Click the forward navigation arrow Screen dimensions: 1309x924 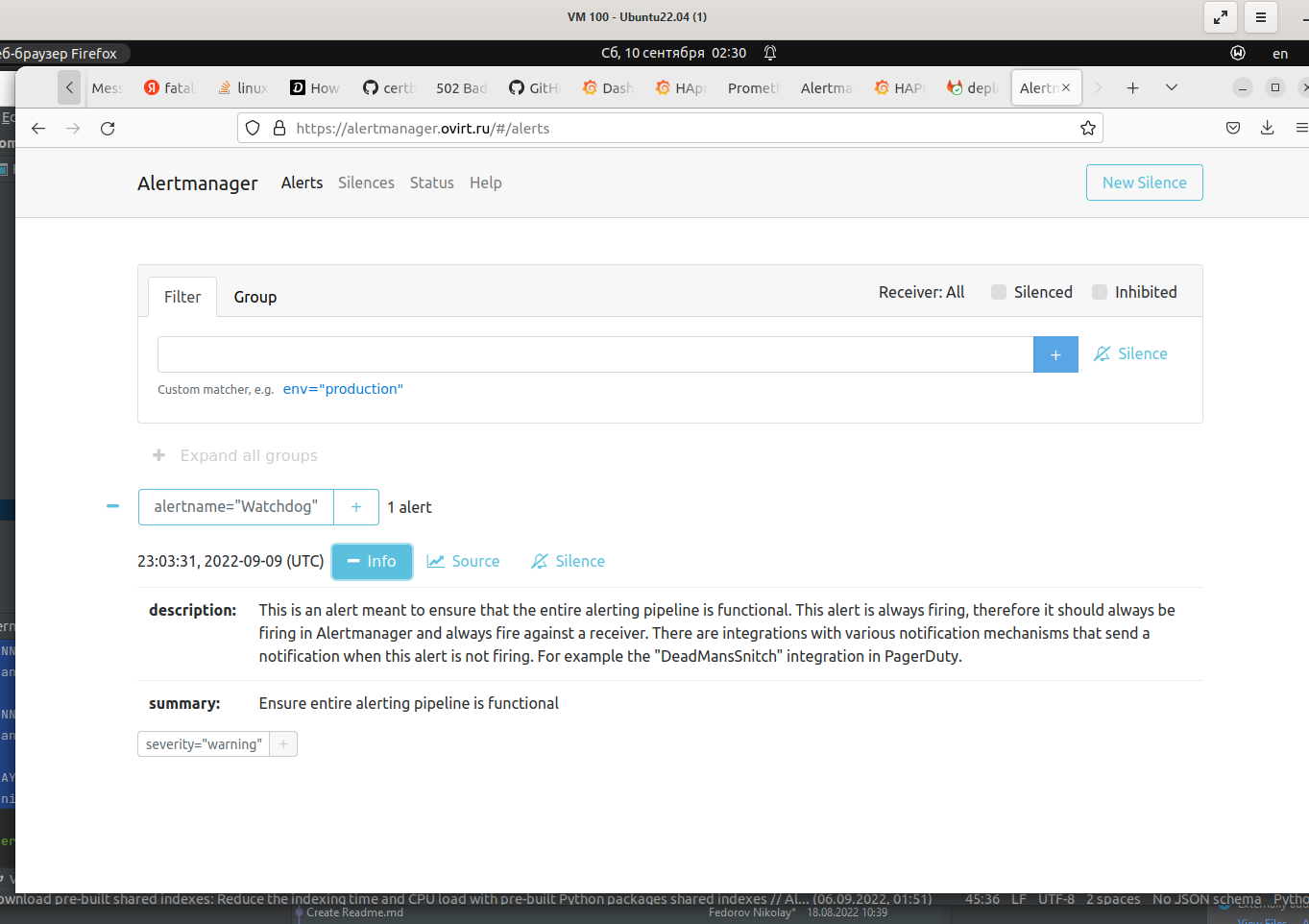(73, 128)
